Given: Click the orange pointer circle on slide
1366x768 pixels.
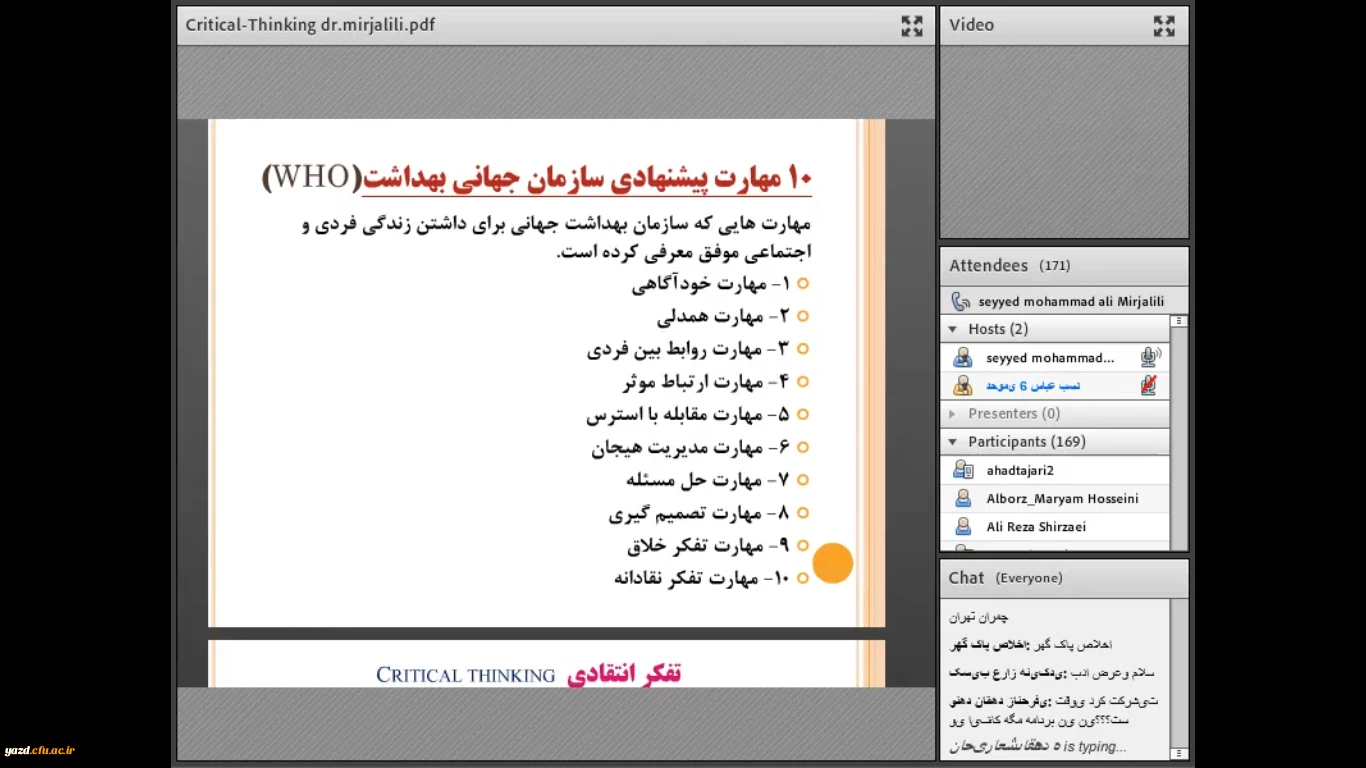Looking at the screenshot, I should 832,563.
